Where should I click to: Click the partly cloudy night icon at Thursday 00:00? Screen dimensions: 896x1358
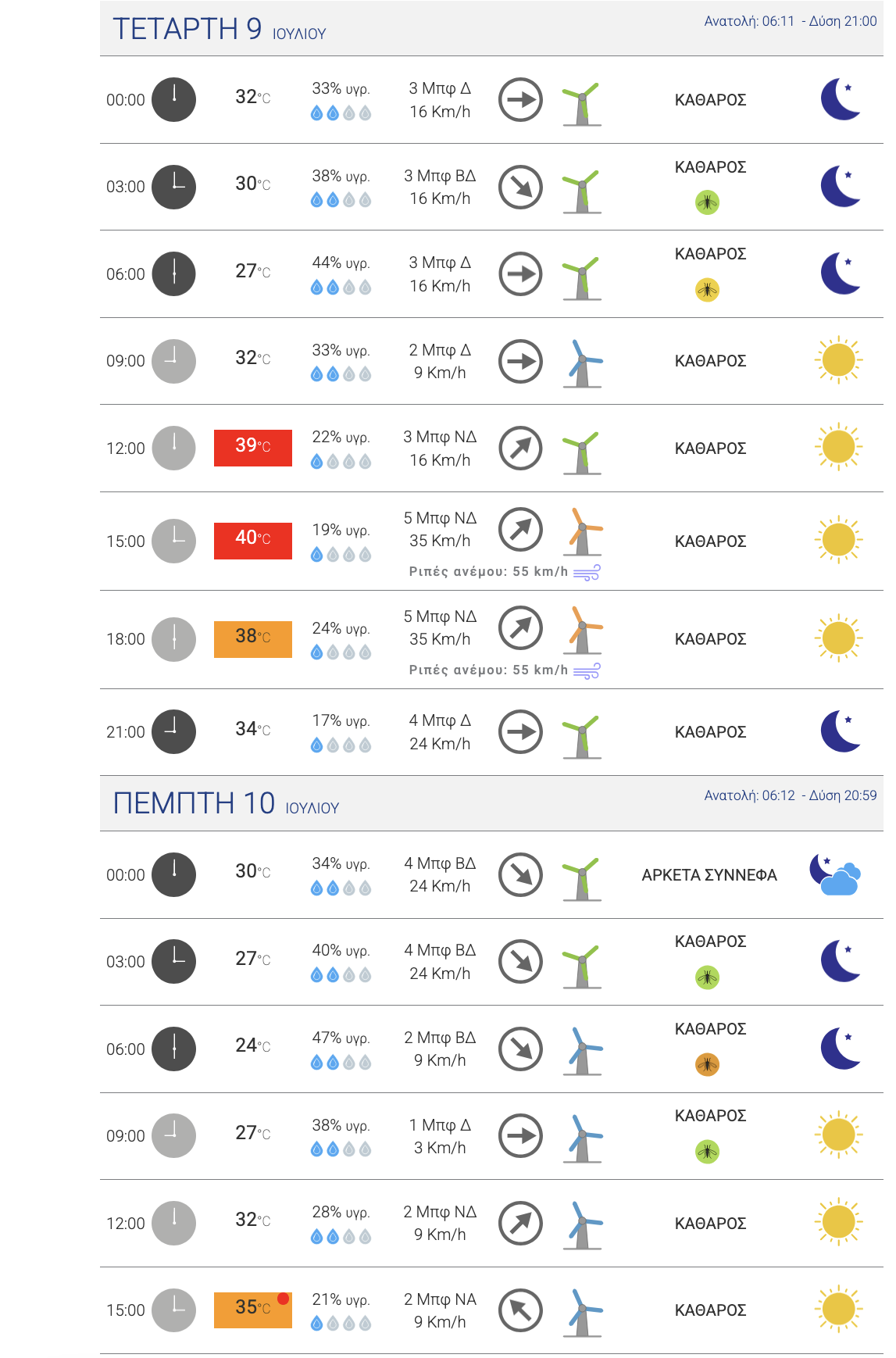(836, 874)
